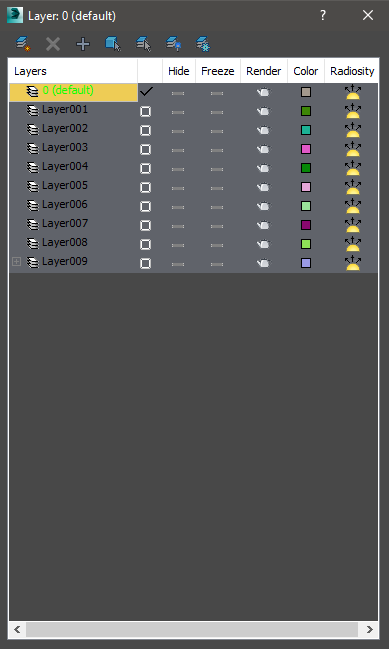Click the Color column header
The width and height of the screenshot is (389, 649).
tap(306, 71)
